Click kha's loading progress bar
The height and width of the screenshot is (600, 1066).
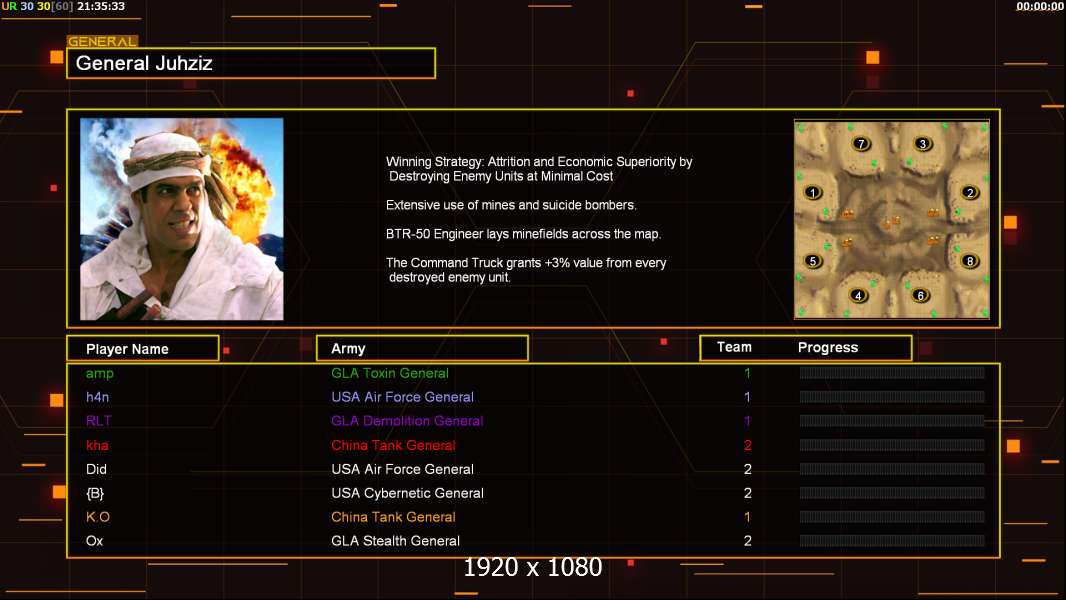pyautogui.click(x=892, y=445)
